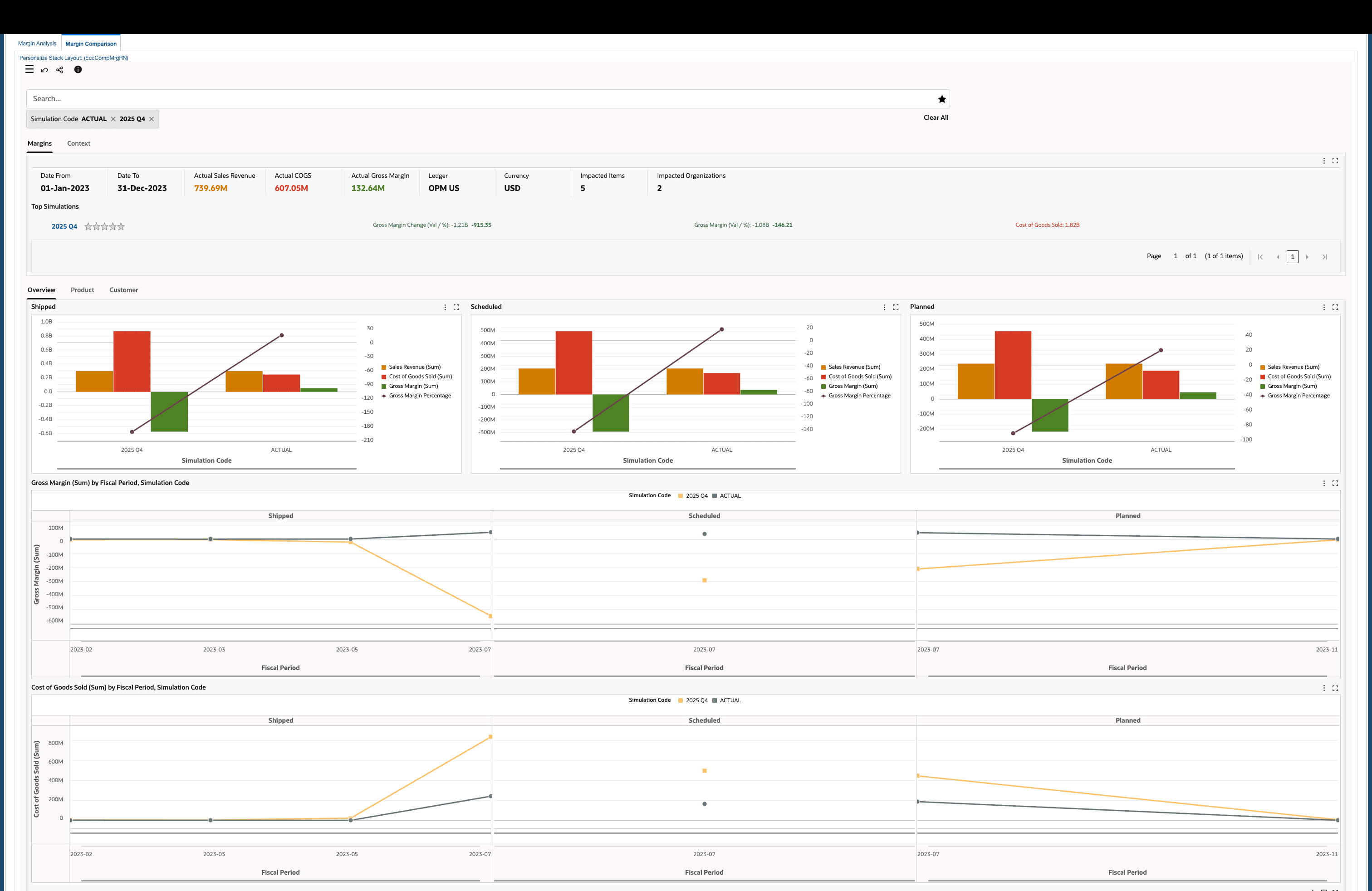Viewport: 1372px width, 891px height.
Task: Open the three-dot menu for Gross Margin chart
Action: click(x=1323, y=484)
